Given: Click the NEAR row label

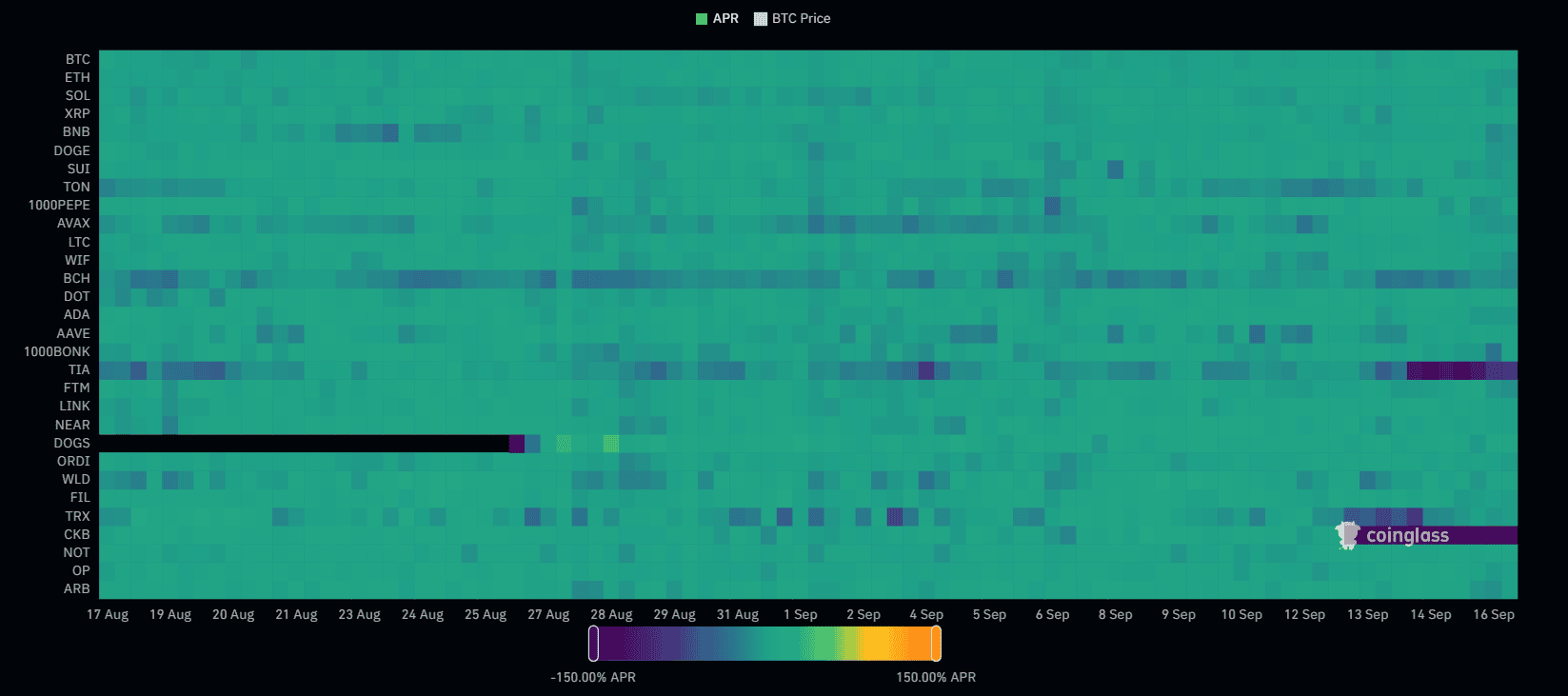Looking at the screenshot, I should pyautogui.click(x=73, y=425).
